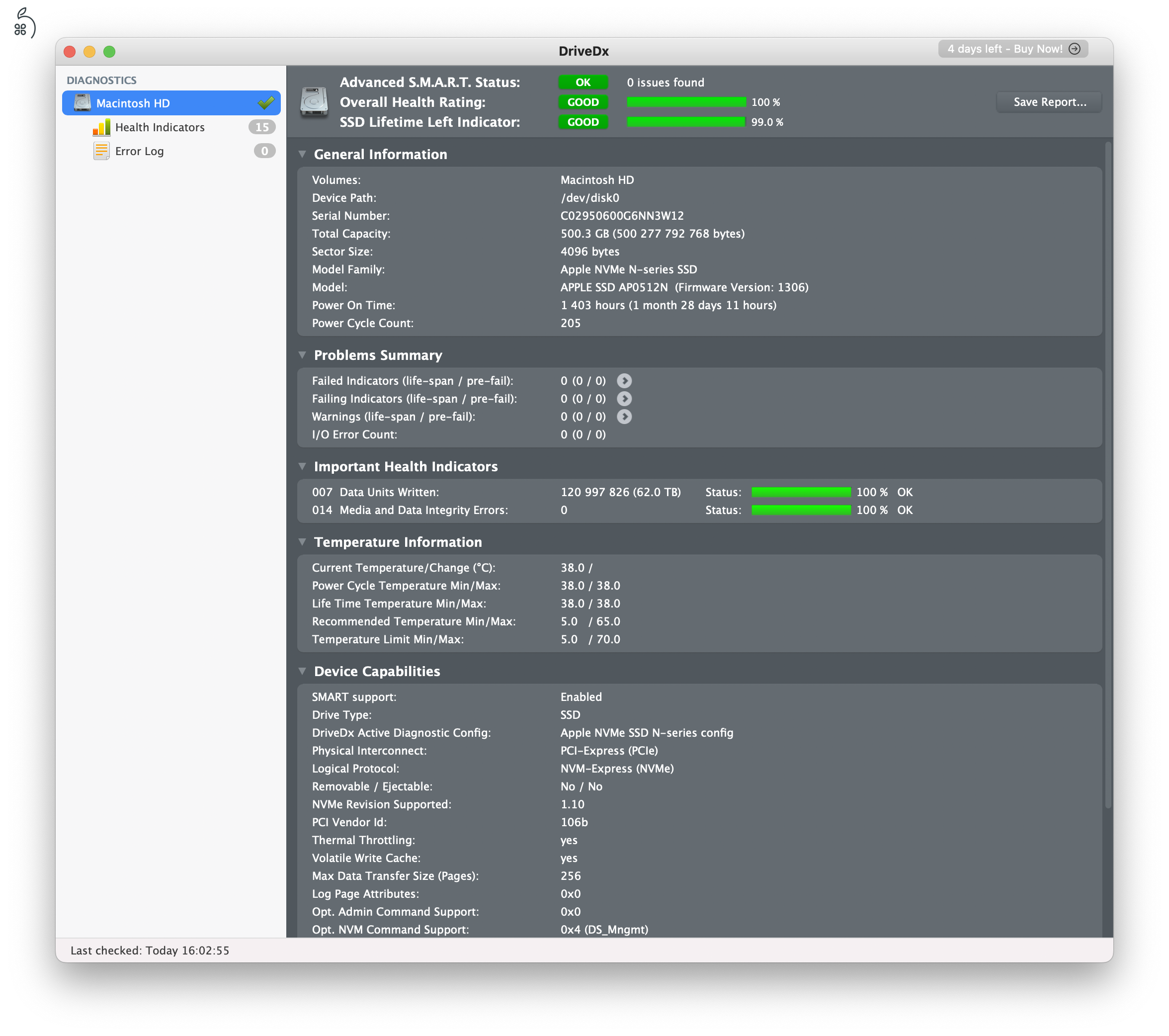Viewport: 1169px width, 1036px height.
Task: Click the SSD Lifetime Left progress bar
Action: [686, 122]
